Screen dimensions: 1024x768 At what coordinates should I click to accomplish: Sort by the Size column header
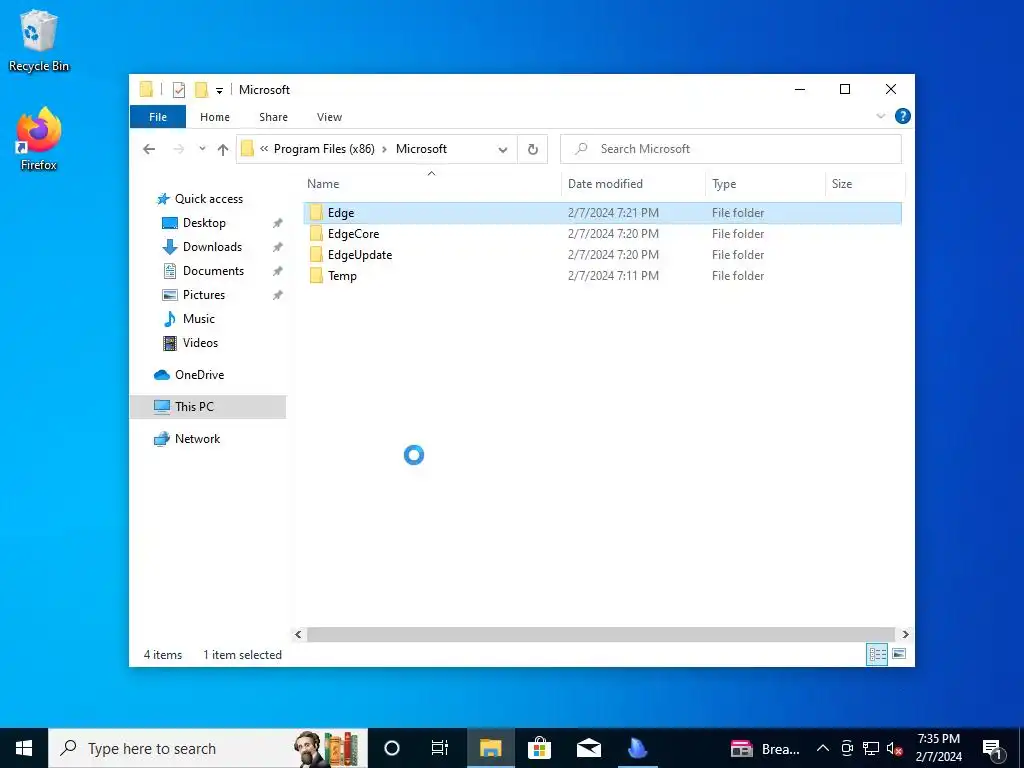point(865,184)
